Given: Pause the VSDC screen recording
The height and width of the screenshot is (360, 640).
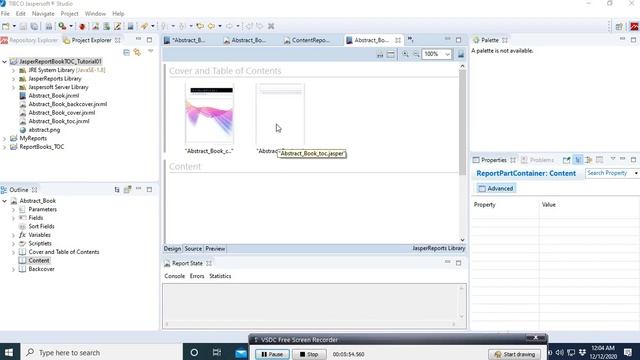Looking at the screenshot, I should [x=272, y=354].
